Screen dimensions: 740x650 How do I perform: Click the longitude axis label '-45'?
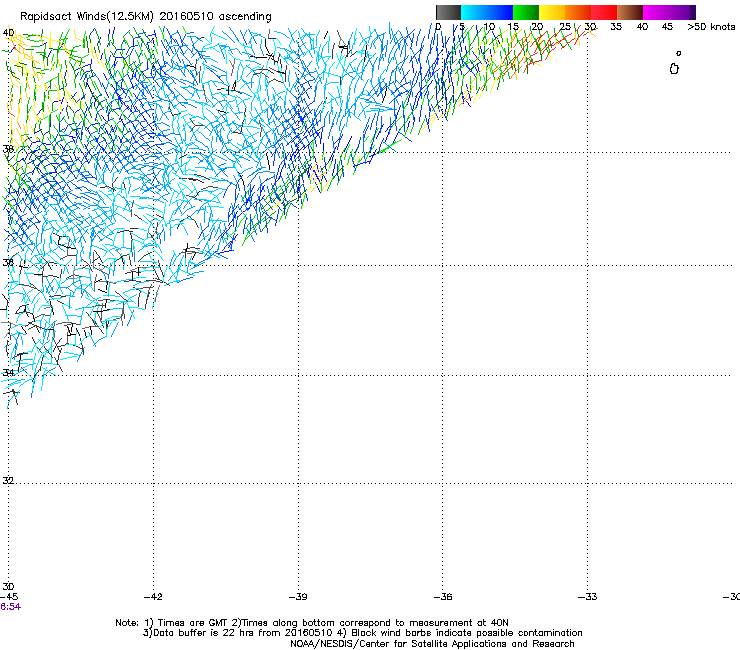coord(9,597)
